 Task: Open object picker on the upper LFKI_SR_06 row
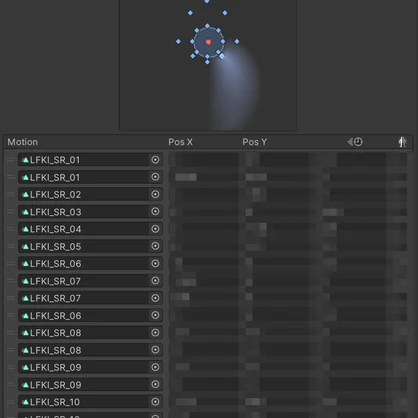pyautogui.click(x=155, y=263)
